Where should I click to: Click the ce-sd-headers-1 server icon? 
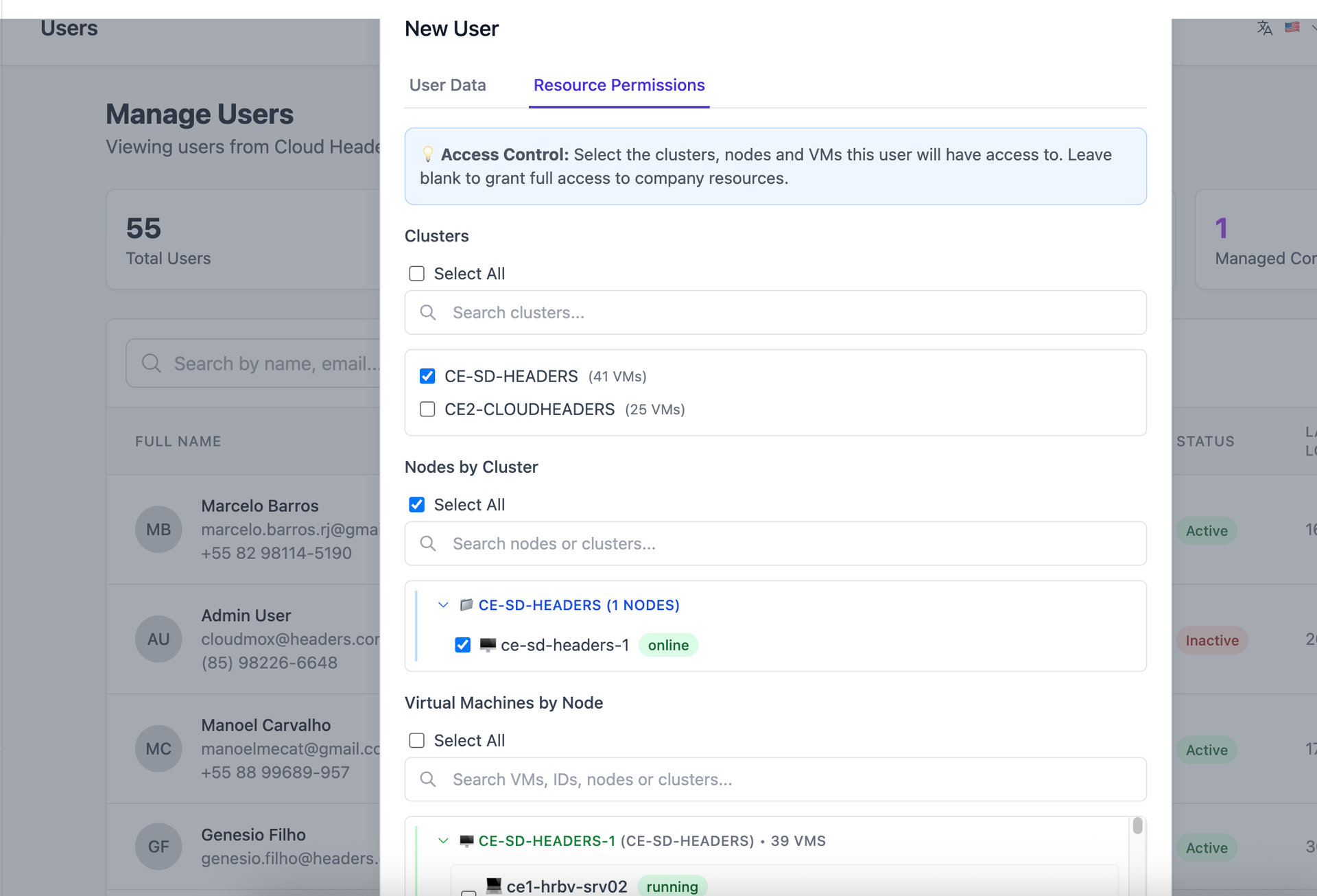(488, 645)
